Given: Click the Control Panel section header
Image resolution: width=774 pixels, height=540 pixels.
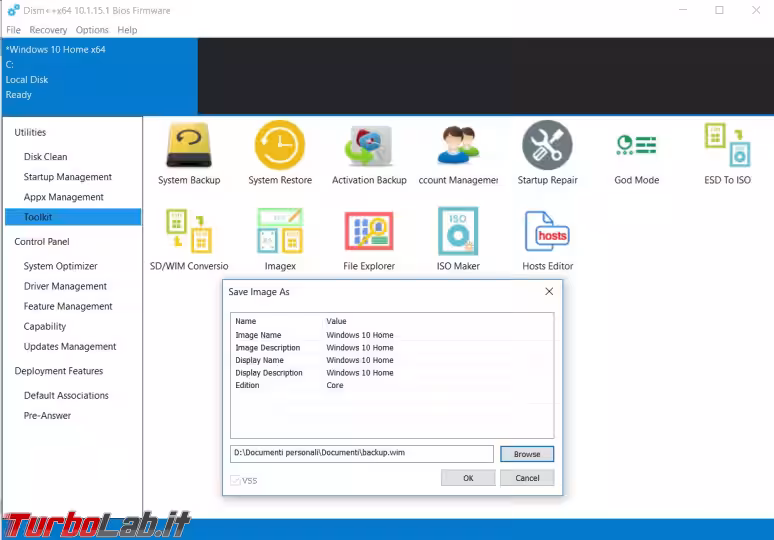Looking at the screenshot, I should tap(42, 242).
